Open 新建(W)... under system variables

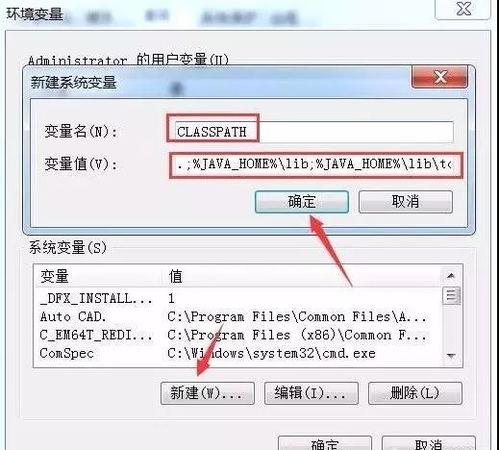[207, 393]
